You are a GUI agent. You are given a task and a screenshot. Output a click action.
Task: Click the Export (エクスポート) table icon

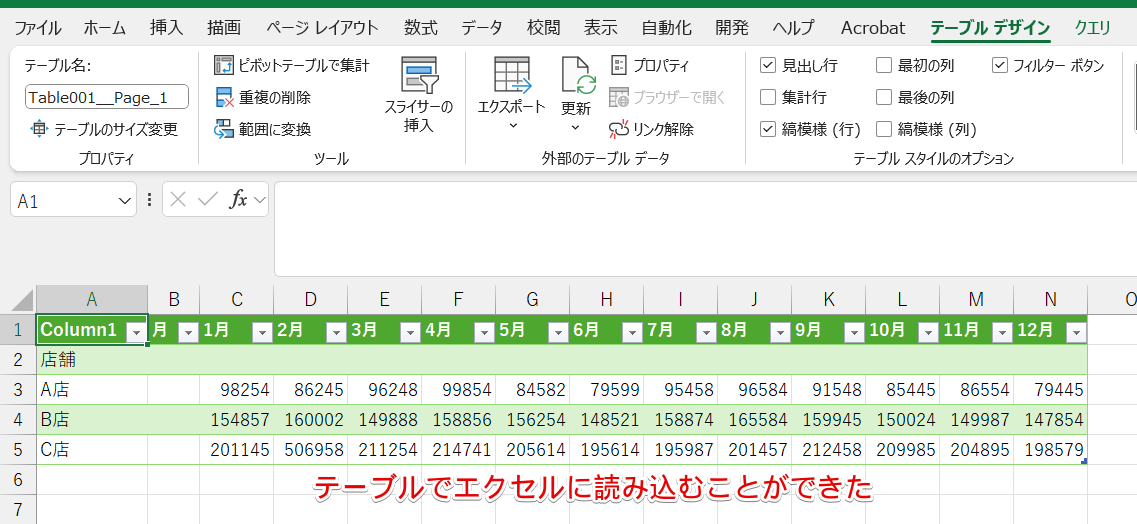coord(512,76)
